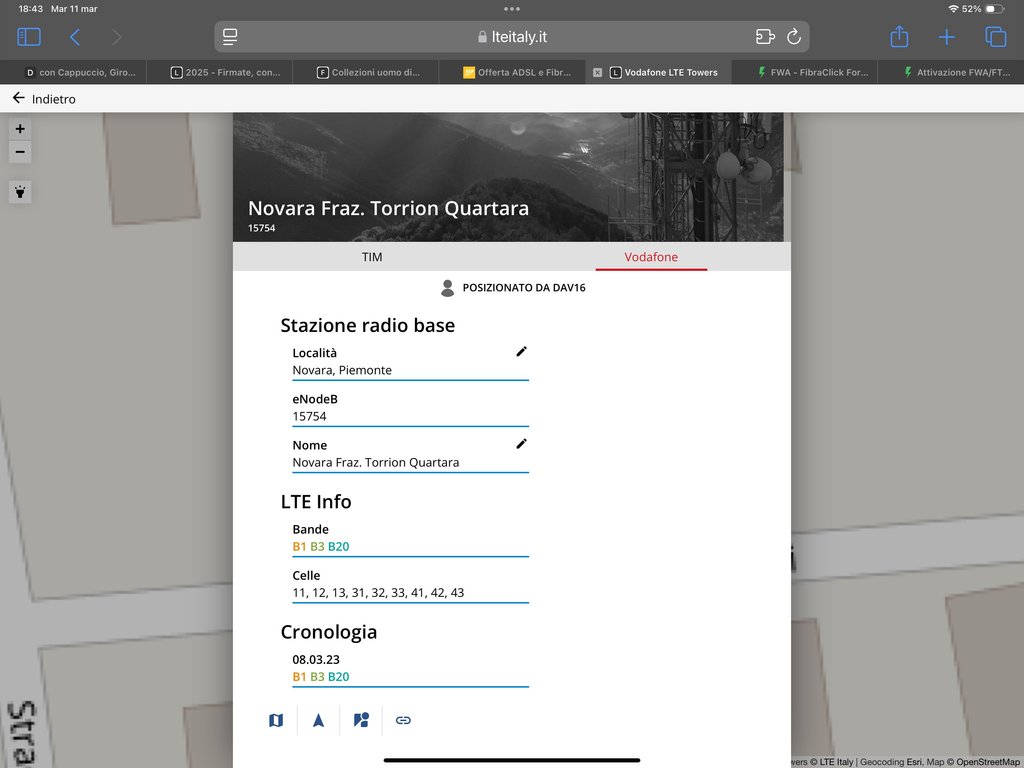
Task: Click the navigation arrow icon
Action: click(x=318, y=720)
